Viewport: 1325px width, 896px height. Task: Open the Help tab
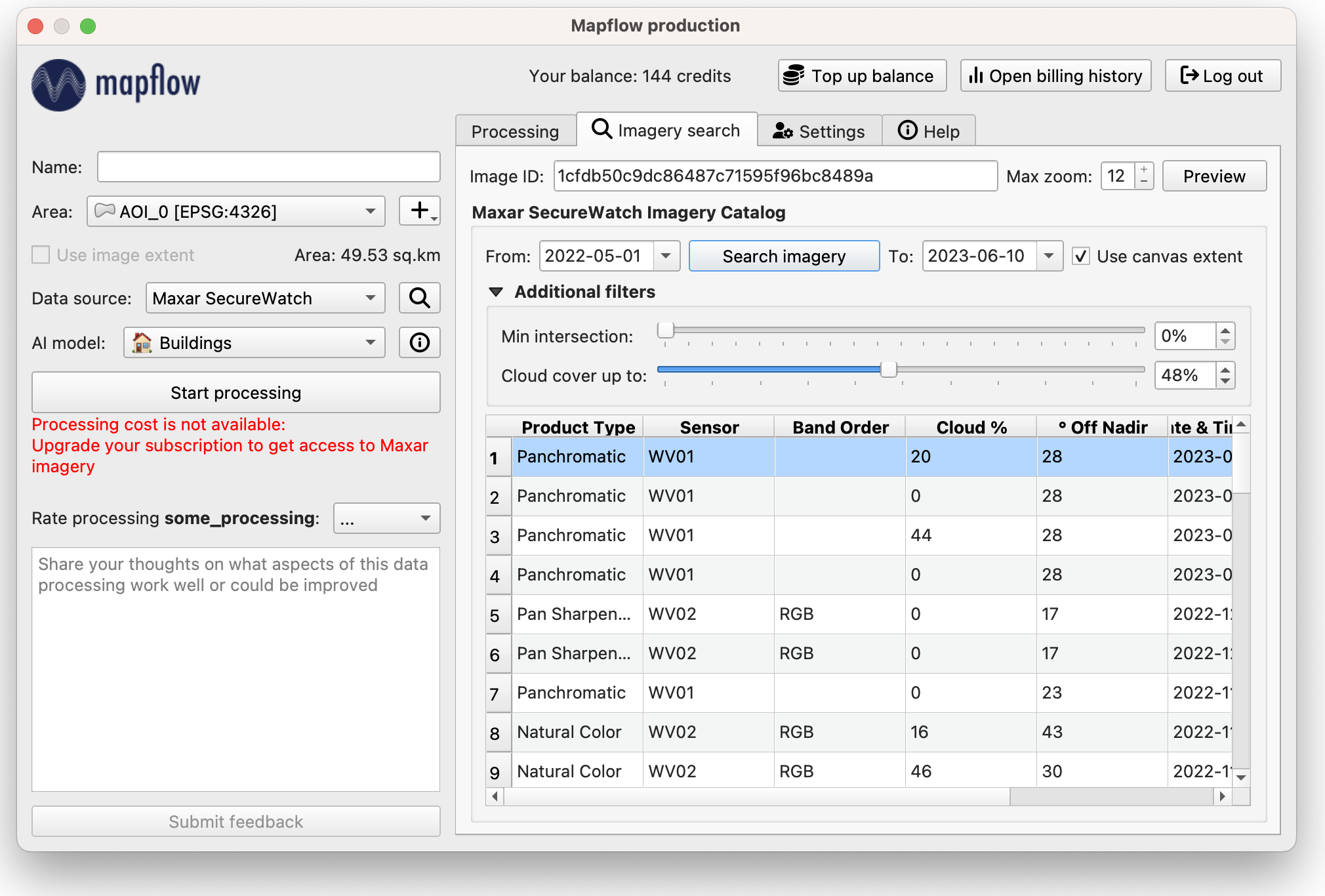click(x=929, y=131)
